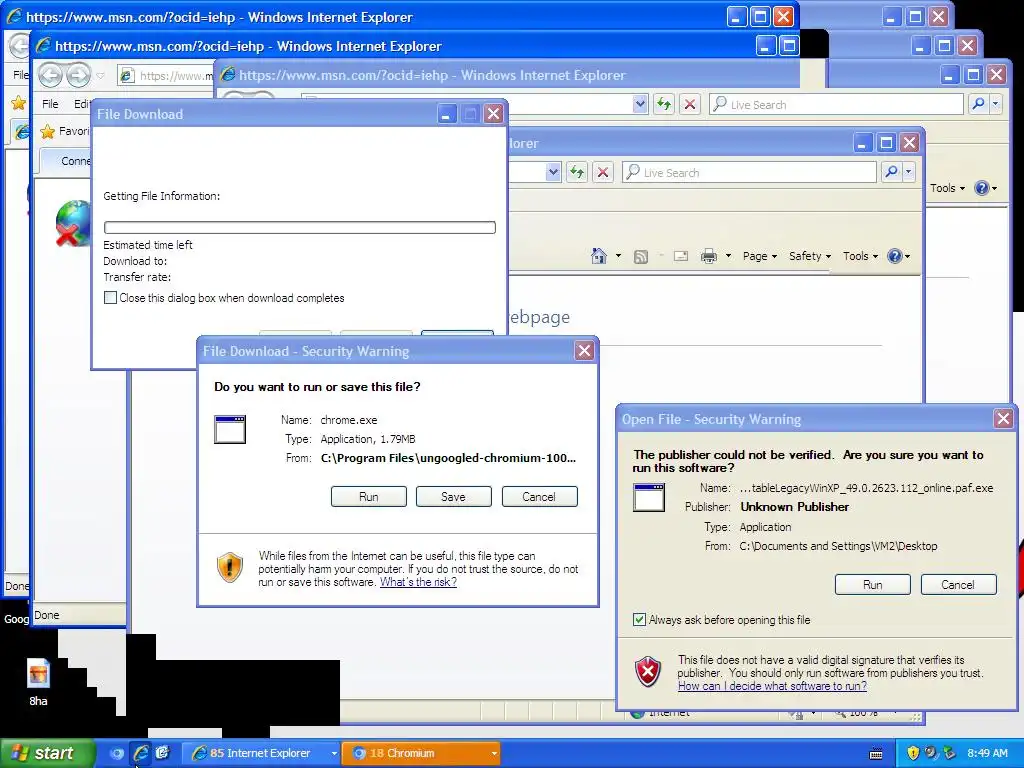The height and width of the screenshot is (768, 1024).
Task: Expand the address bar dropdown in the front IE window
Action: pos(553,172)
